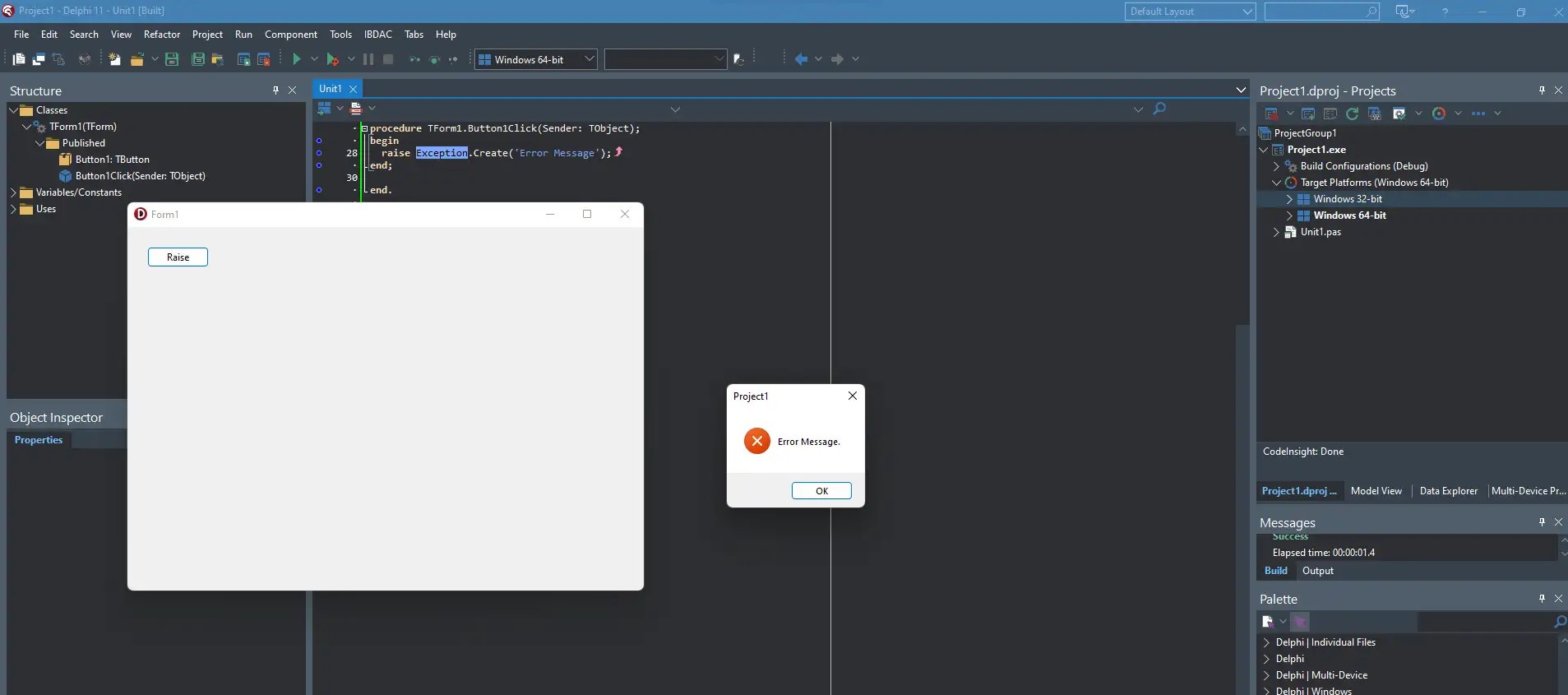Close the Unit1 editor tab
Image resolution: width=1568 pixels, height=695 pixels.
pos(354,89)
